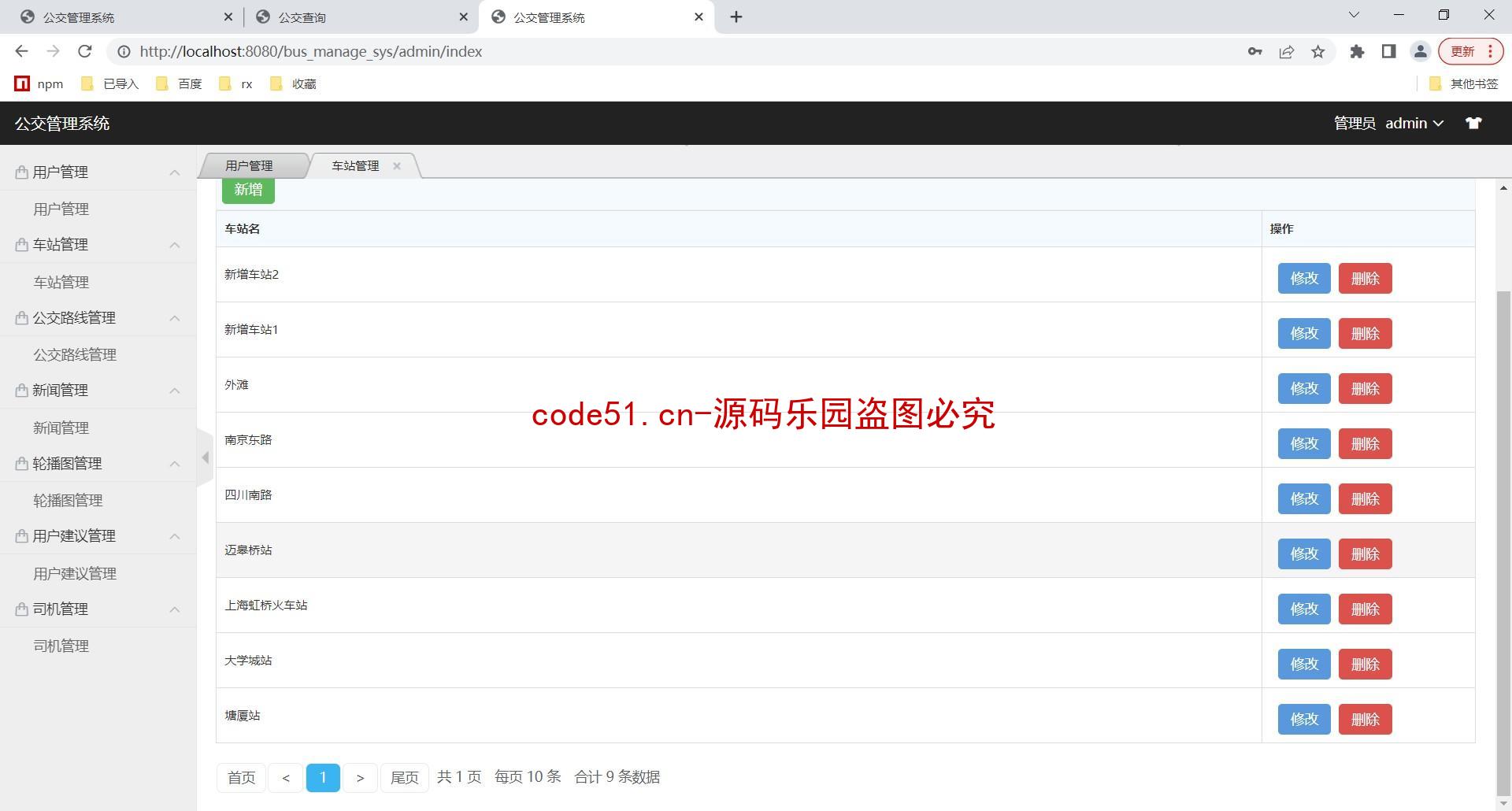Click 删除 for 大学城站
The image size is (1512, 811).
coord(1366,664)
